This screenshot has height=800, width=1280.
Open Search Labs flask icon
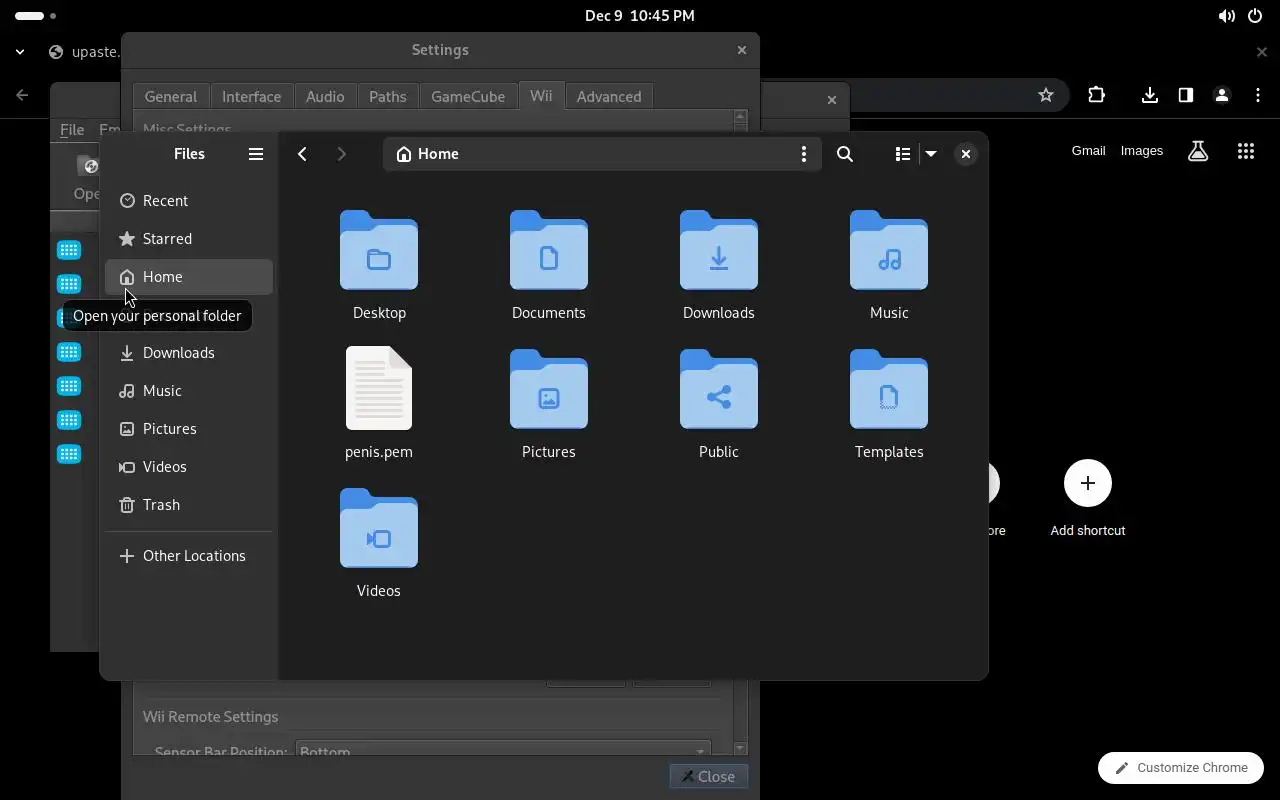click(x=1198, y=151)
